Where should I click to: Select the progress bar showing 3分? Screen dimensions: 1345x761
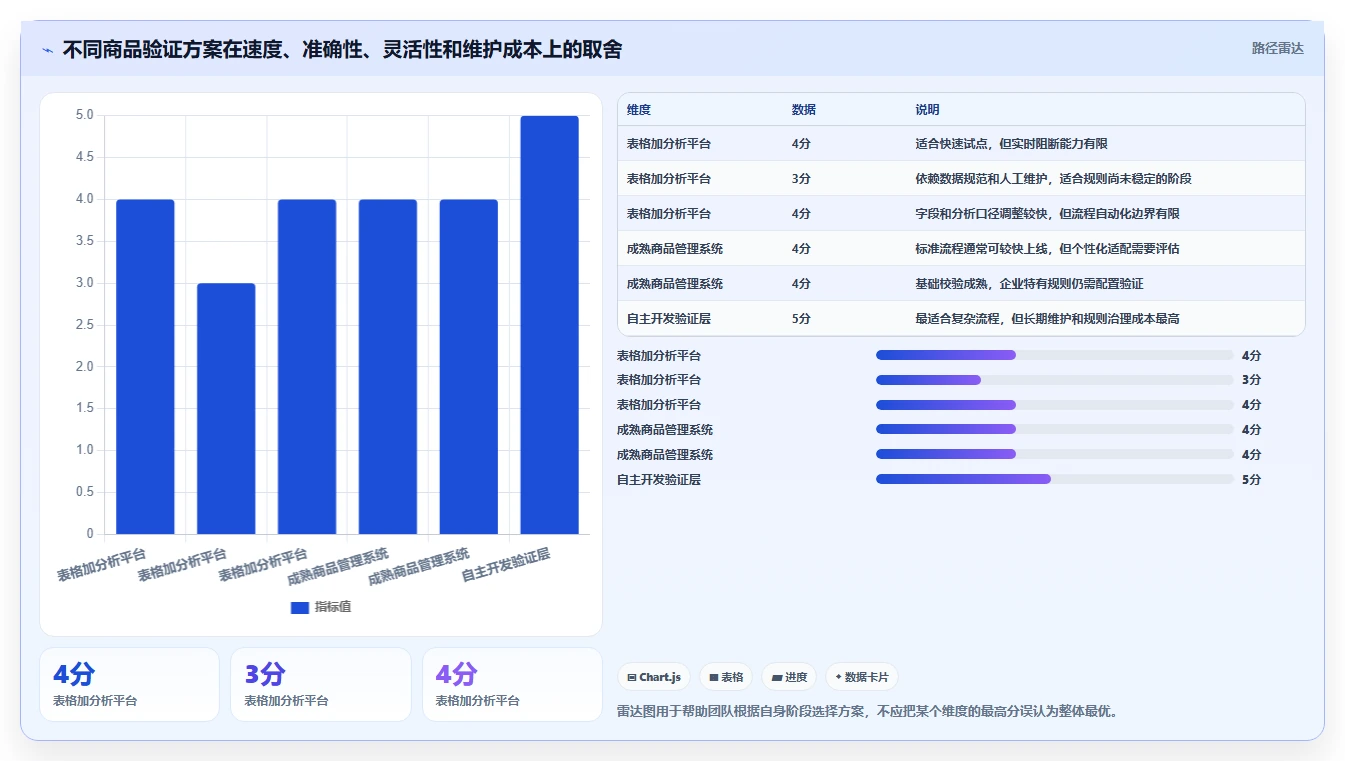tap(1055, 380)
